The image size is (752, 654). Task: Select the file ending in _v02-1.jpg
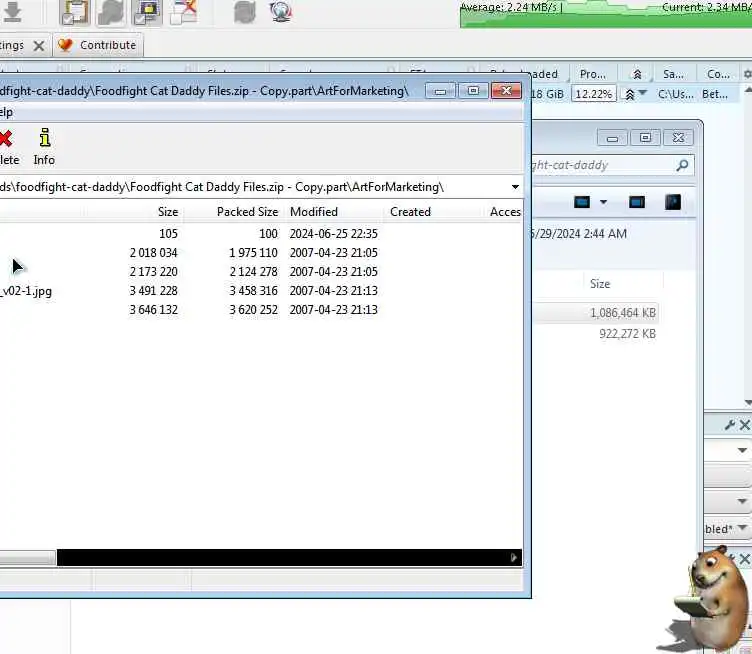pyautogui.click(x=26, y=291)
